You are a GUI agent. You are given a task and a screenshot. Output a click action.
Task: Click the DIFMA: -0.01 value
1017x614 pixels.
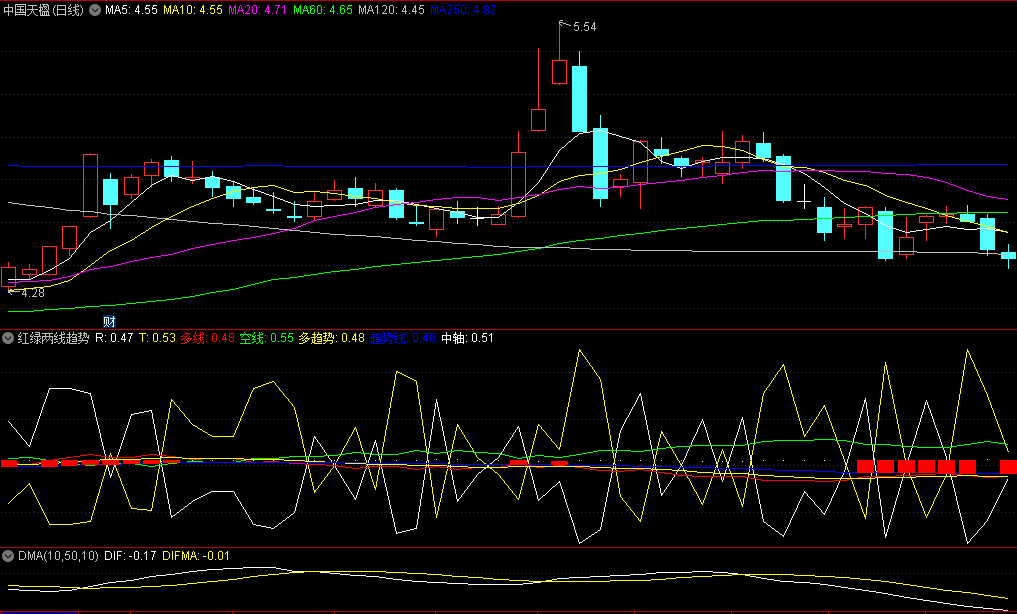[196, 556]
